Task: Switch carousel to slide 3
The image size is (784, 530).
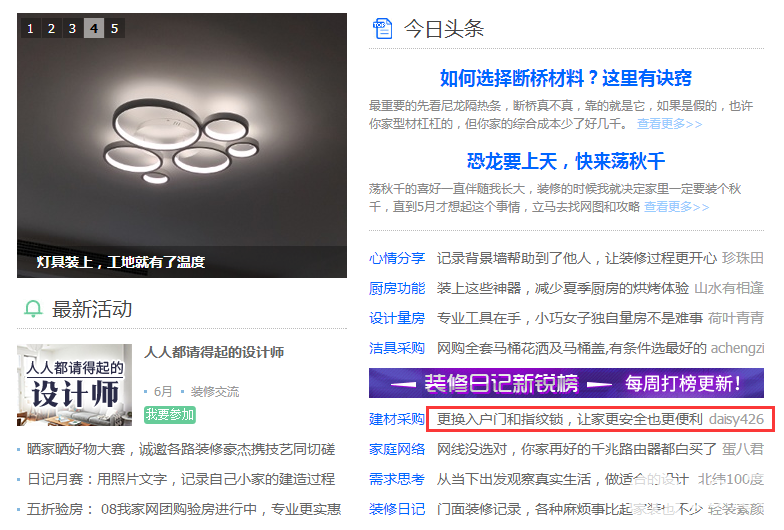Action: [x=72, y=28]
